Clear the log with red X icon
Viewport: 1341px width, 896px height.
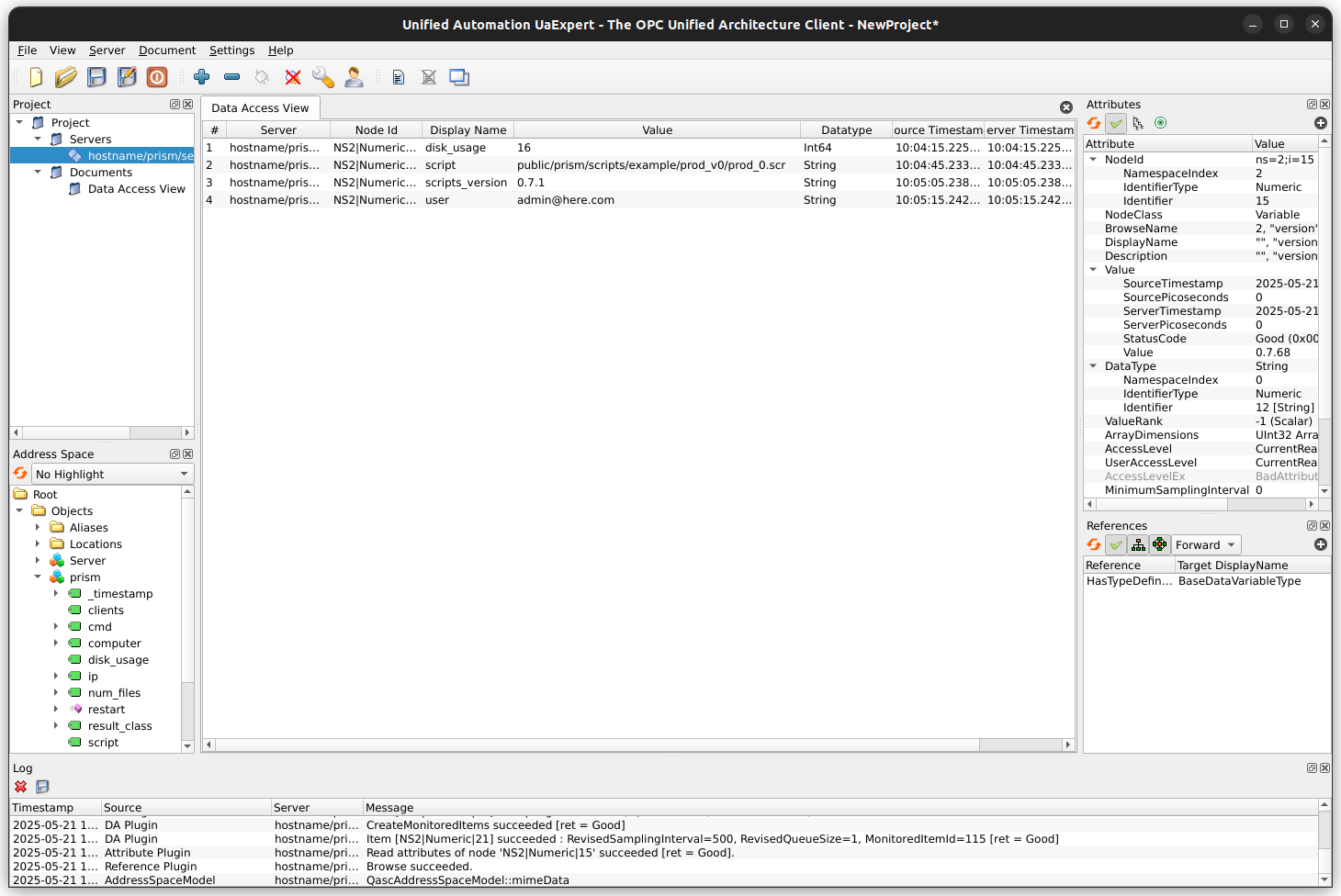21,787
